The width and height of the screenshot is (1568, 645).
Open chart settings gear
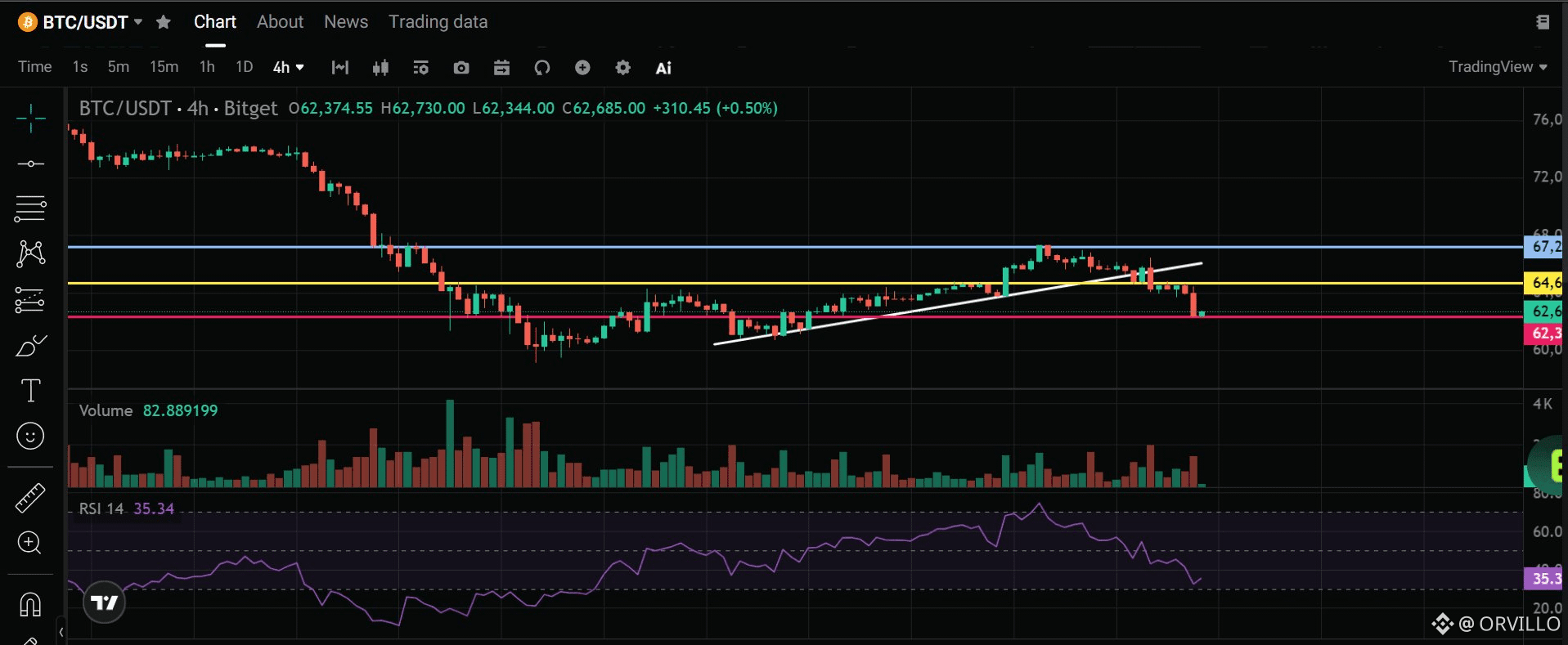coord(622,68)
